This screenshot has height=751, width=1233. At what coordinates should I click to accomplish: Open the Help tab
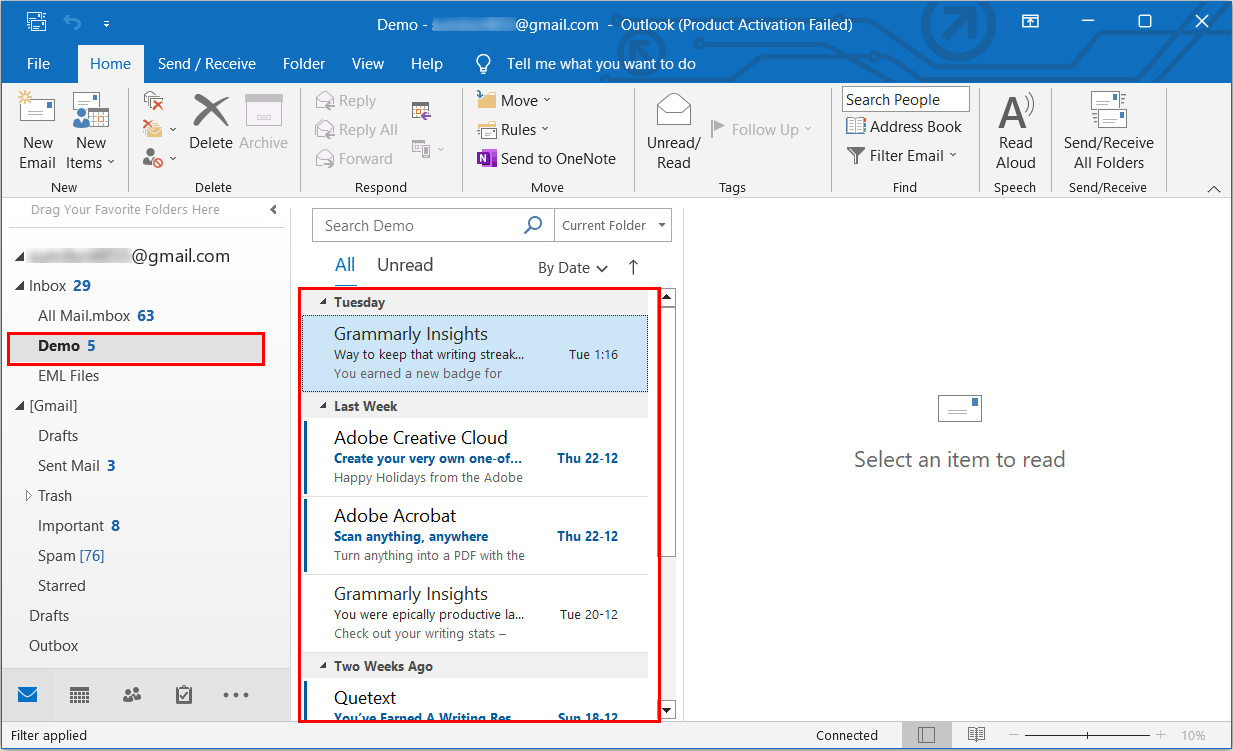427,63
